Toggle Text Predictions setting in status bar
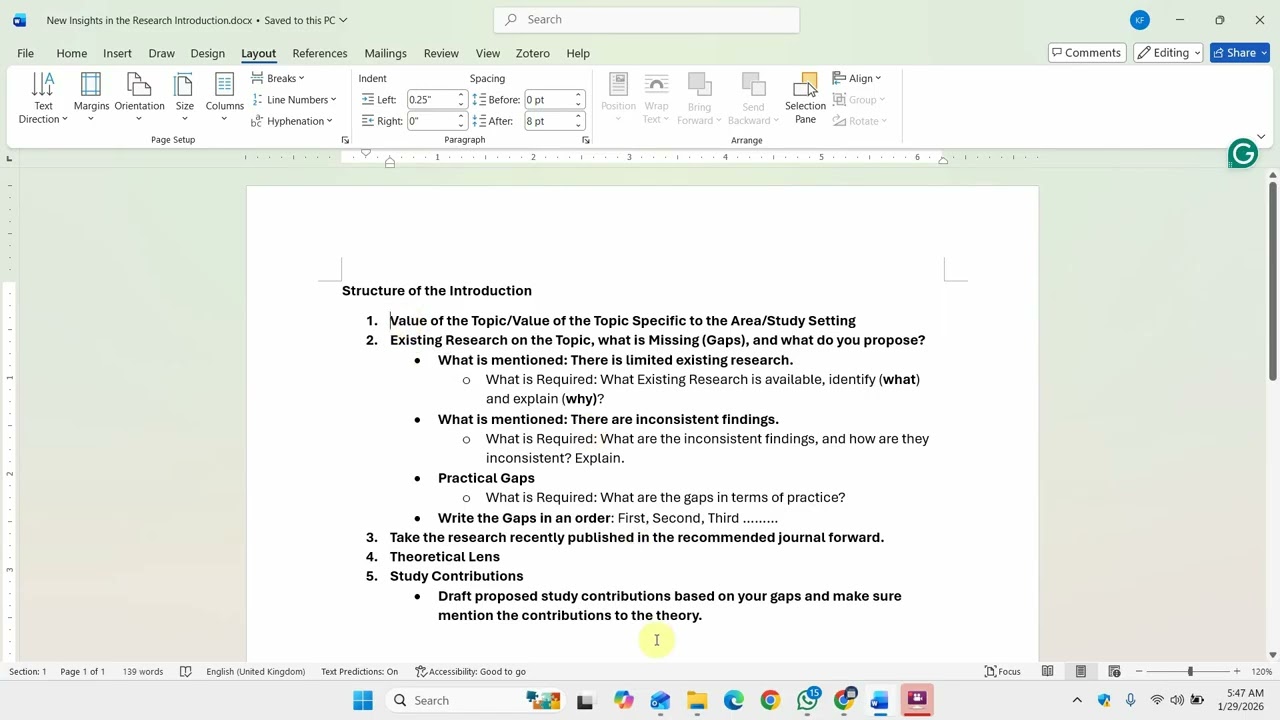The width and height of the screenshot is (1280, 720). pyautogui.click(x=359, y=671)
